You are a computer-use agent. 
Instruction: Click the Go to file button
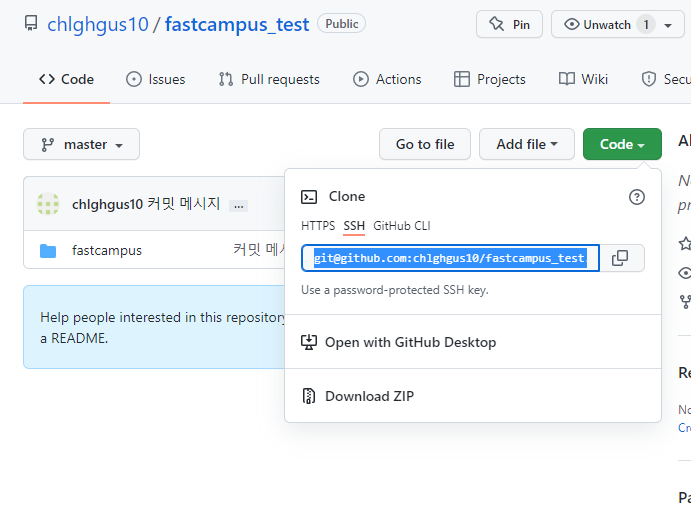pos(425,144)
